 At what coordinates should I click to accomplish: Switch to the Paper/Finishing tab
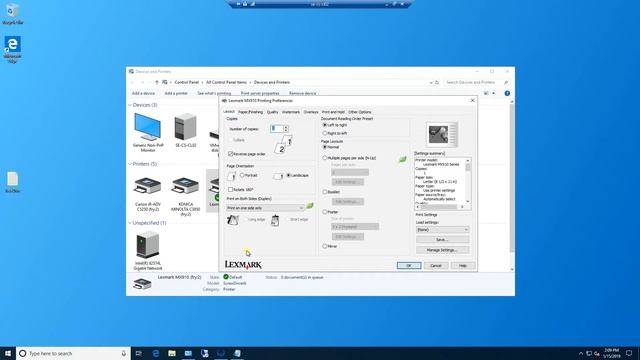tap(251, 112)
